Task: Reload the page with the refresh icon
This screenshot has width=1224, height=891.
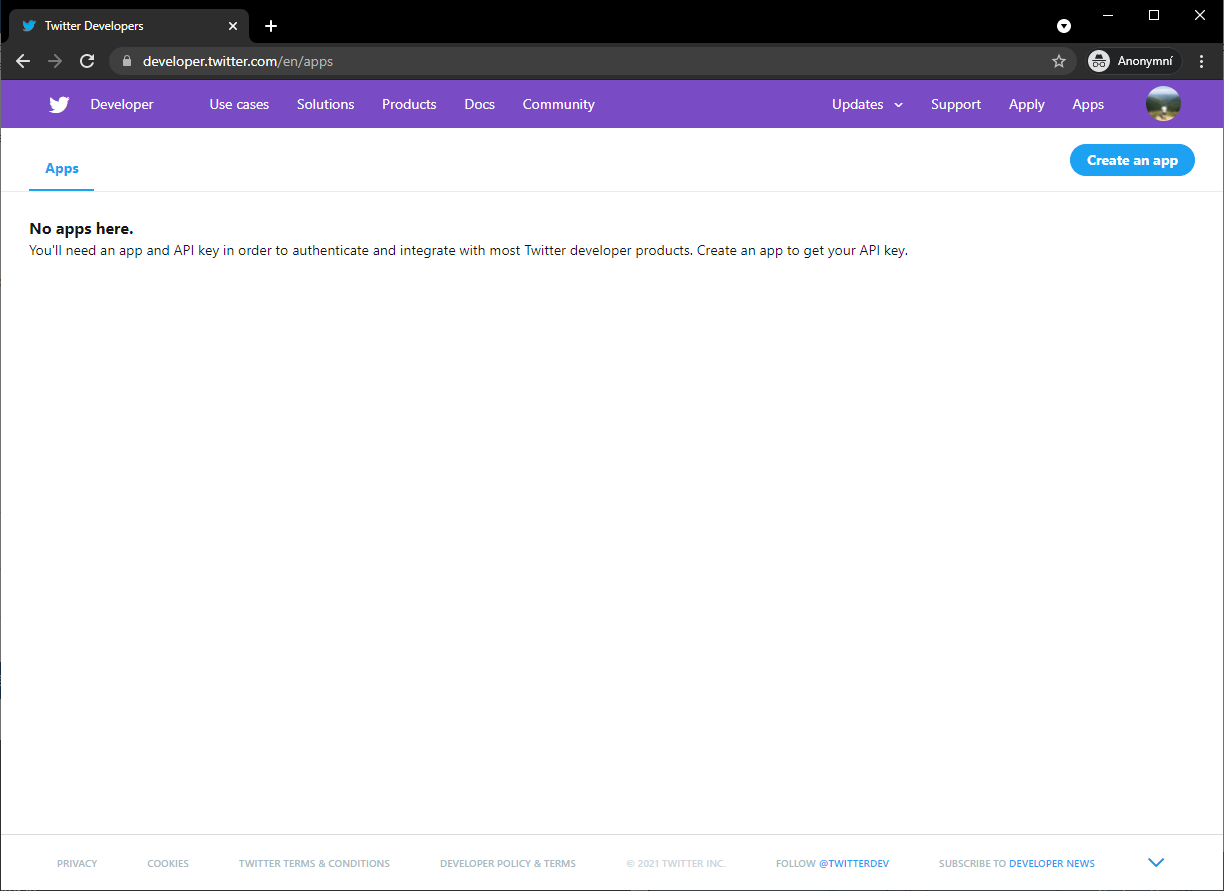Action: click(x=87, y=61)
